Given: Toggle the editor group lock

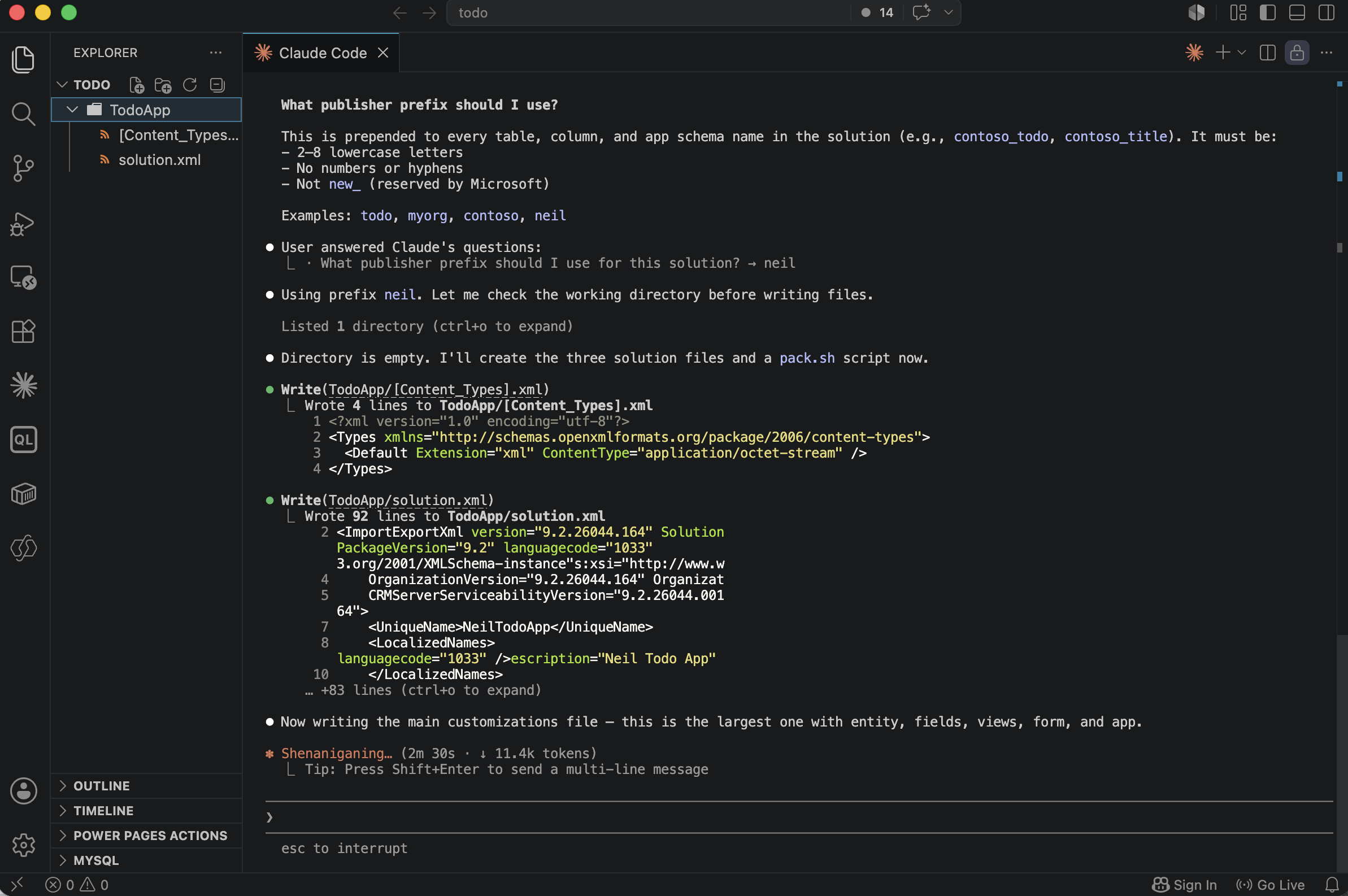Looking at the screenshot, I should tap(1297, 53).
